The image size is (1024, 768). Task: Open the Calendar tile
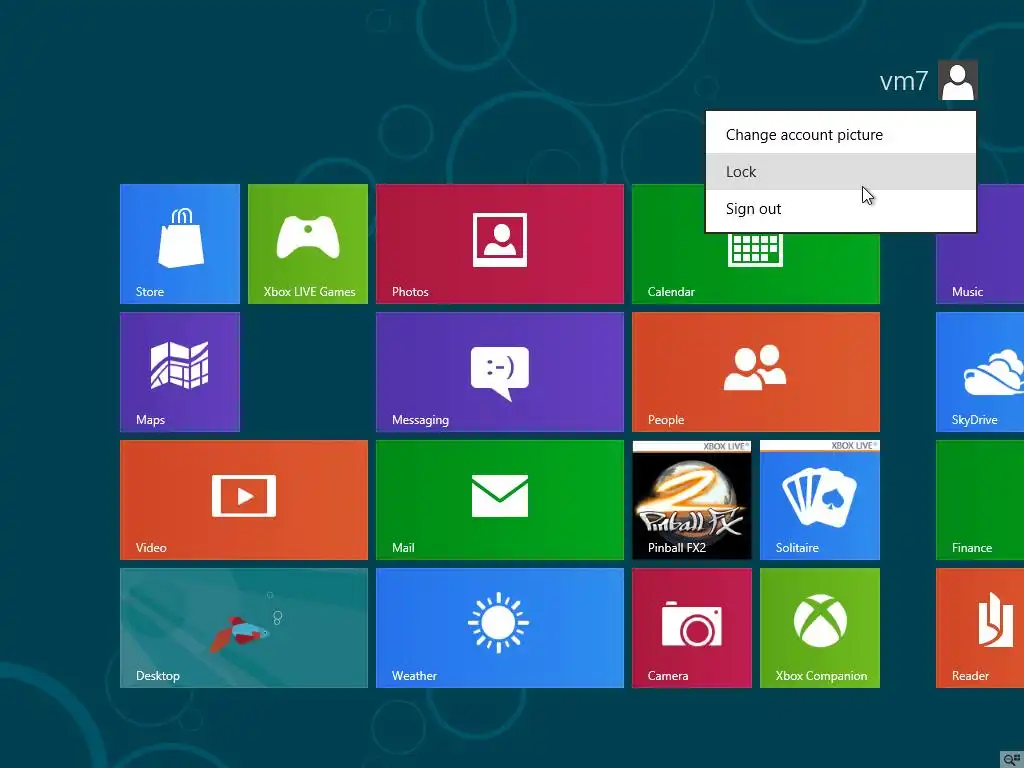756,268
